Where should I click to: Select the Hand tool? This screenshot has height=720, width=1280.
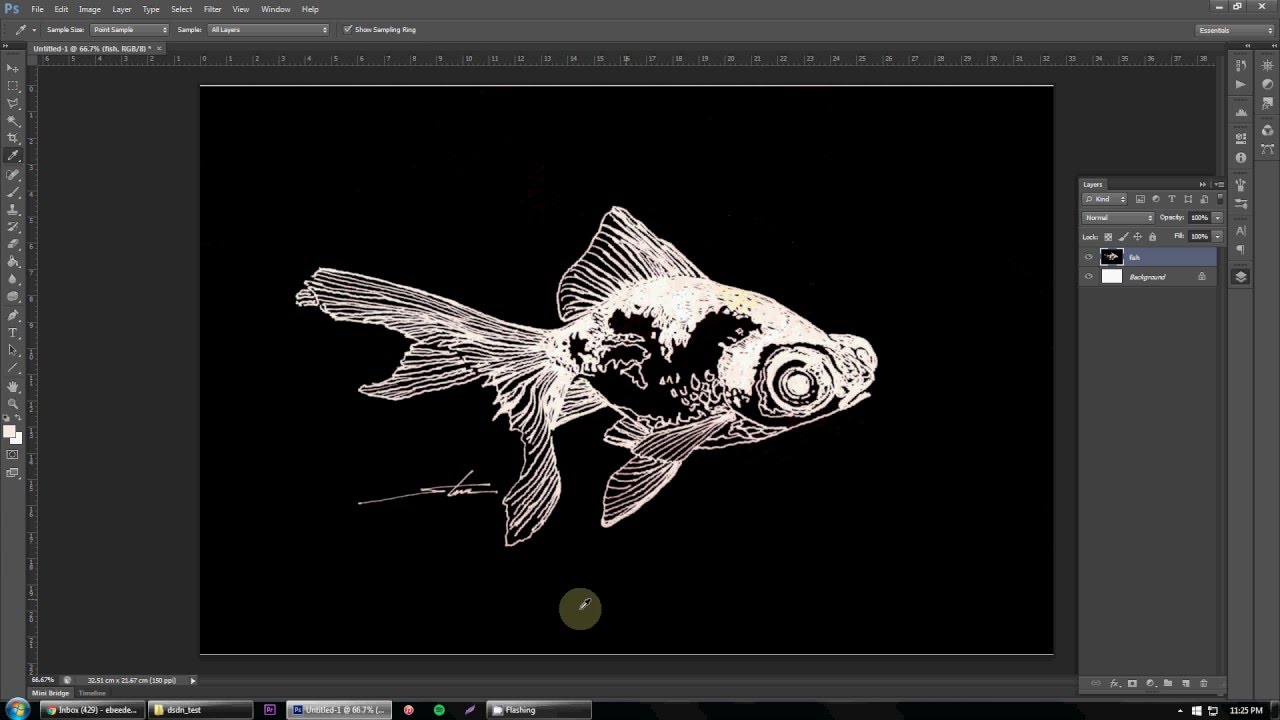[x=13, y=386]
